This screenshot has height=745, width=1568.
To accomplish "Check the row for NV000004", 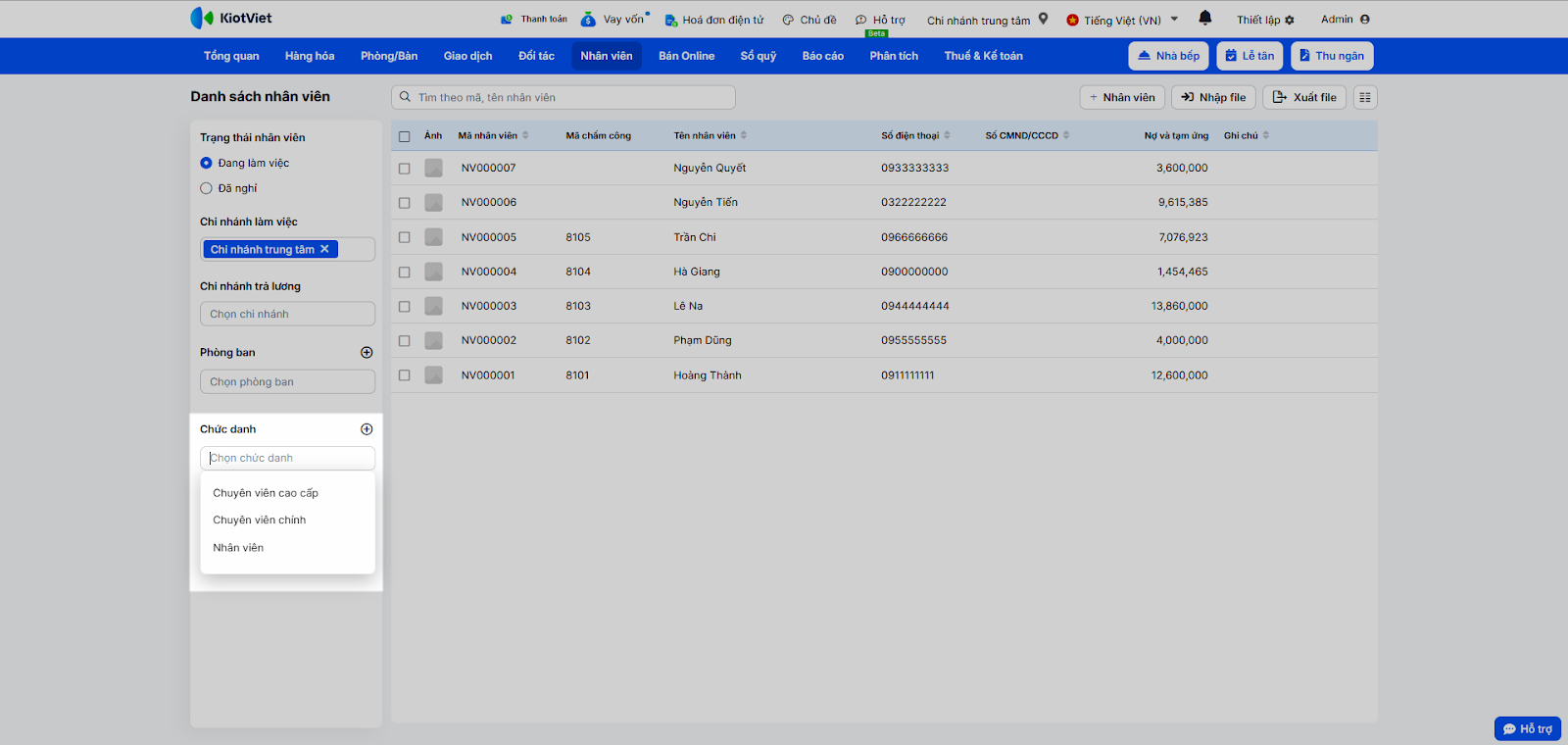I will pyautogui.click(x=404, y=272).
